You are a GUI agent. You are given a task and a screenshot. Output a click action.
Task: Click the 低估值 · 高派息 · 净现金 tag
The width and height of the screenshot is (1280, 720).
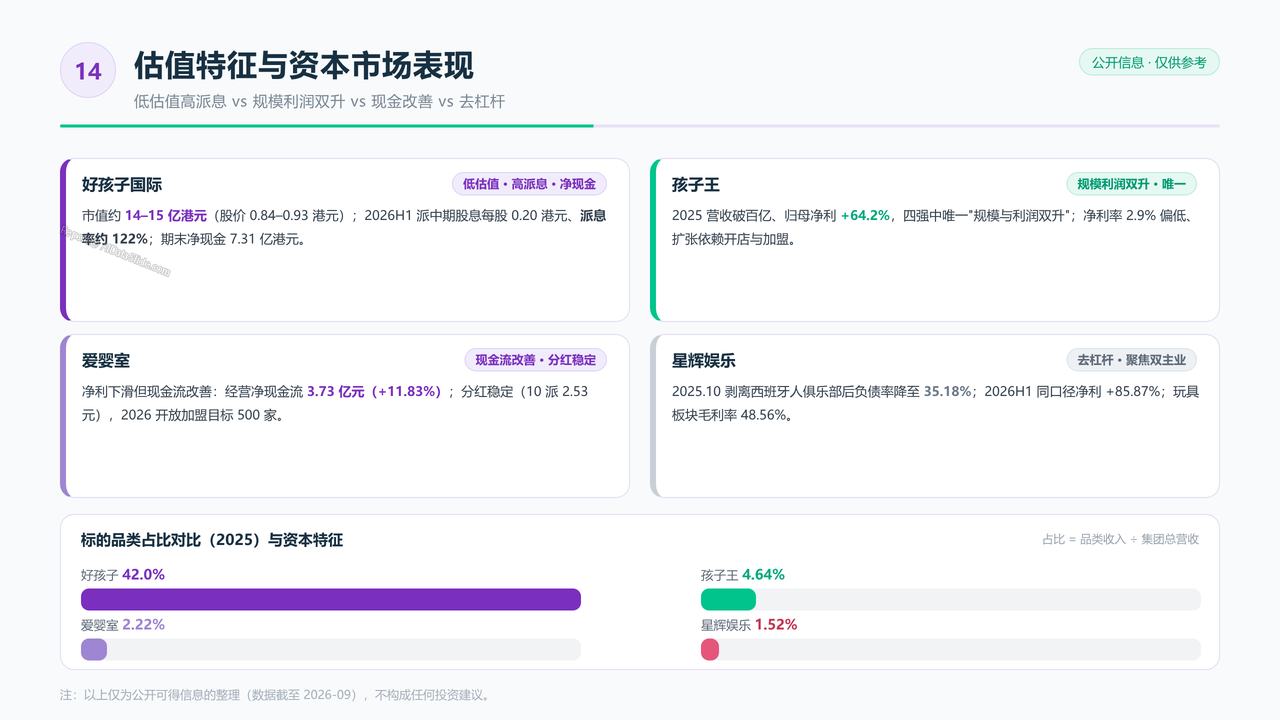coord(529,184)
